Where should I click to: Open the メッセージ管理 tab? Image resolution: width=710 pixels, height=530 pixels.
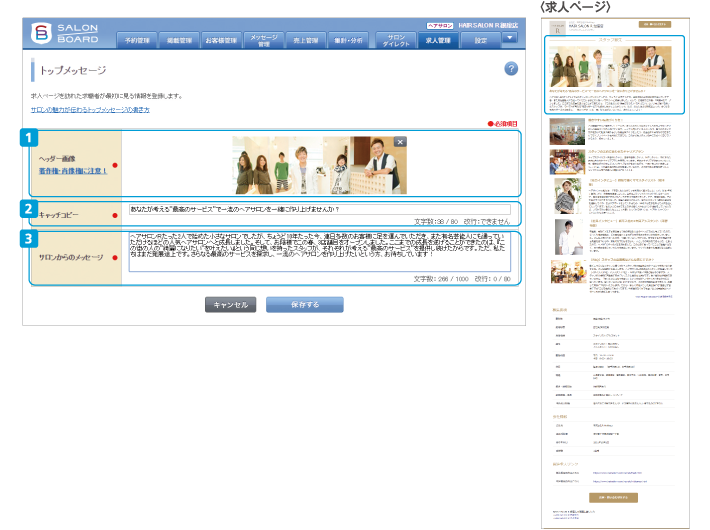point(264,41)
